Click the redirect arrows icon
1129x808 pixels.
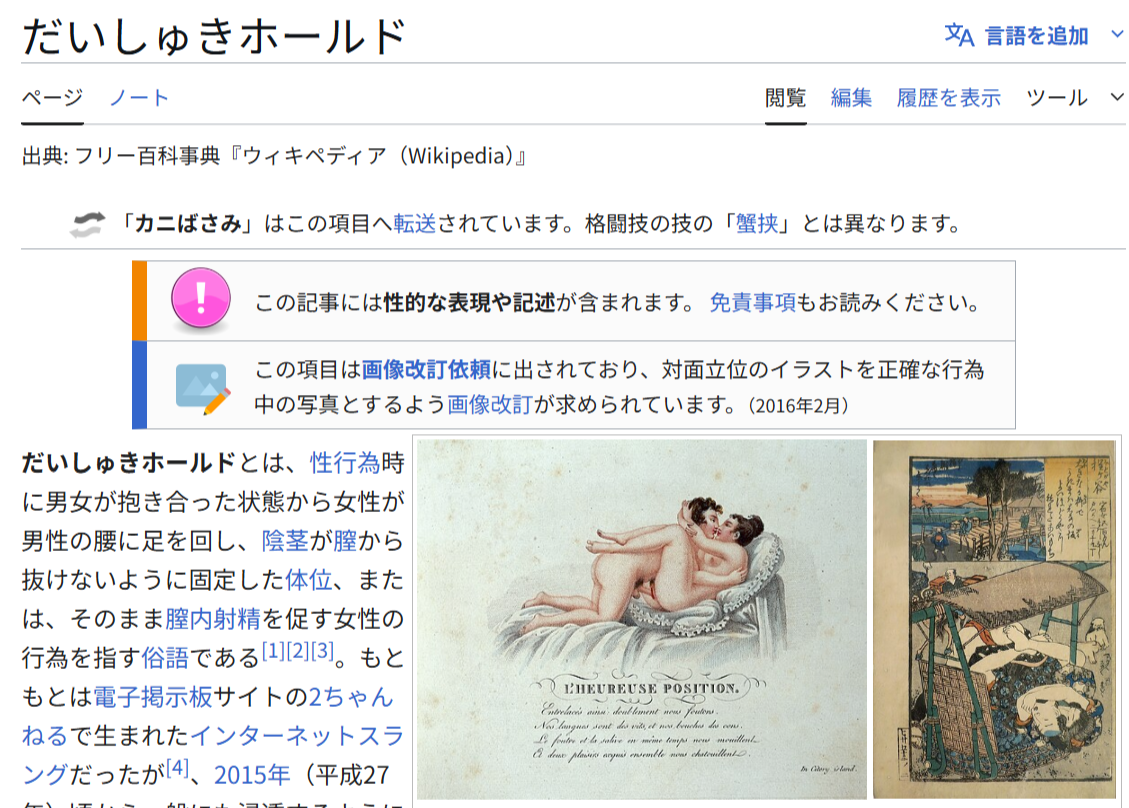point(87,224)
